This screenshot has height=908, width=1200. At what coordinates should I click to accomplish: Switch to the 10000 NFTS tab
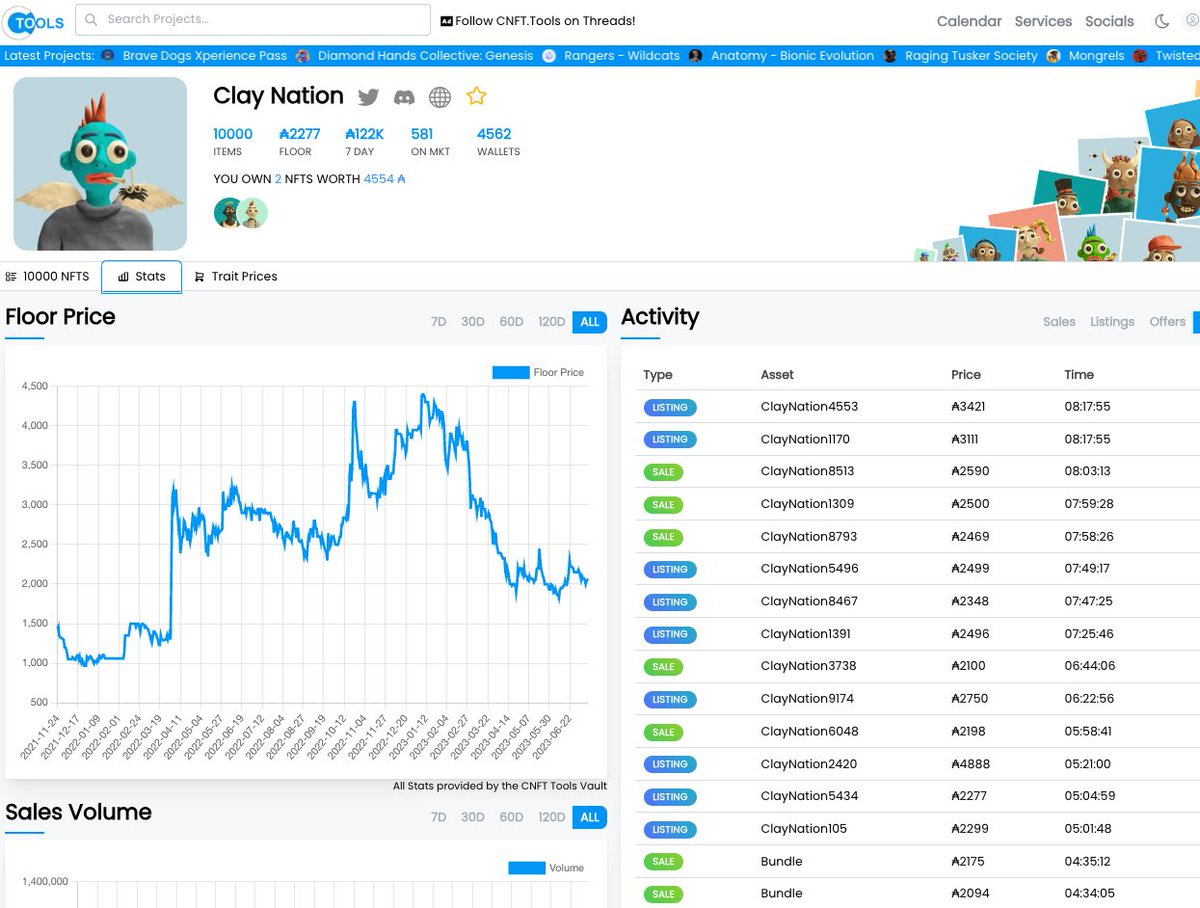[47, 276]
